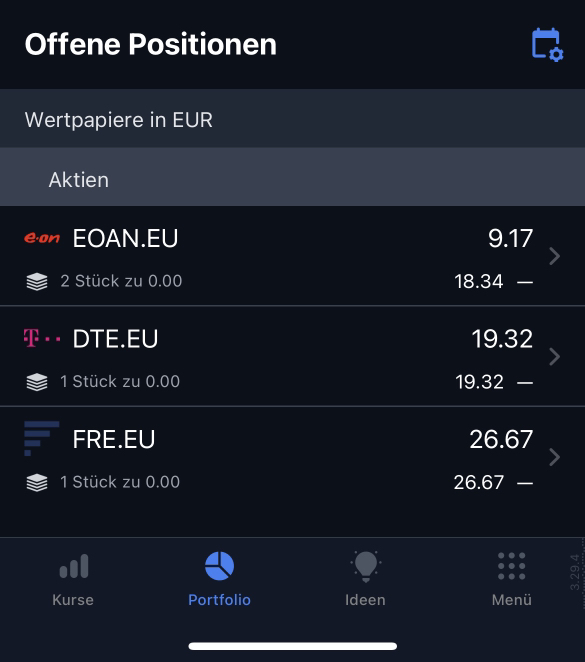Collapse the Aktien section header

(292, 180)
